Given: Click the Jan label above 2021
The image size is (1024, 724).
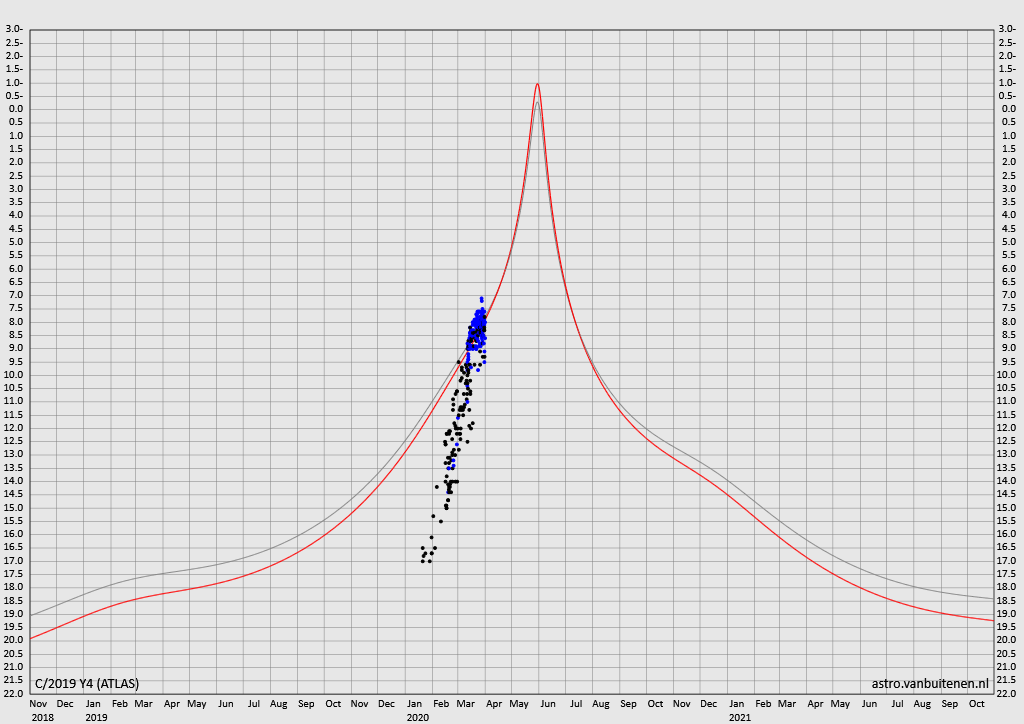Looking at the screenshot, I should pos(737,704).
